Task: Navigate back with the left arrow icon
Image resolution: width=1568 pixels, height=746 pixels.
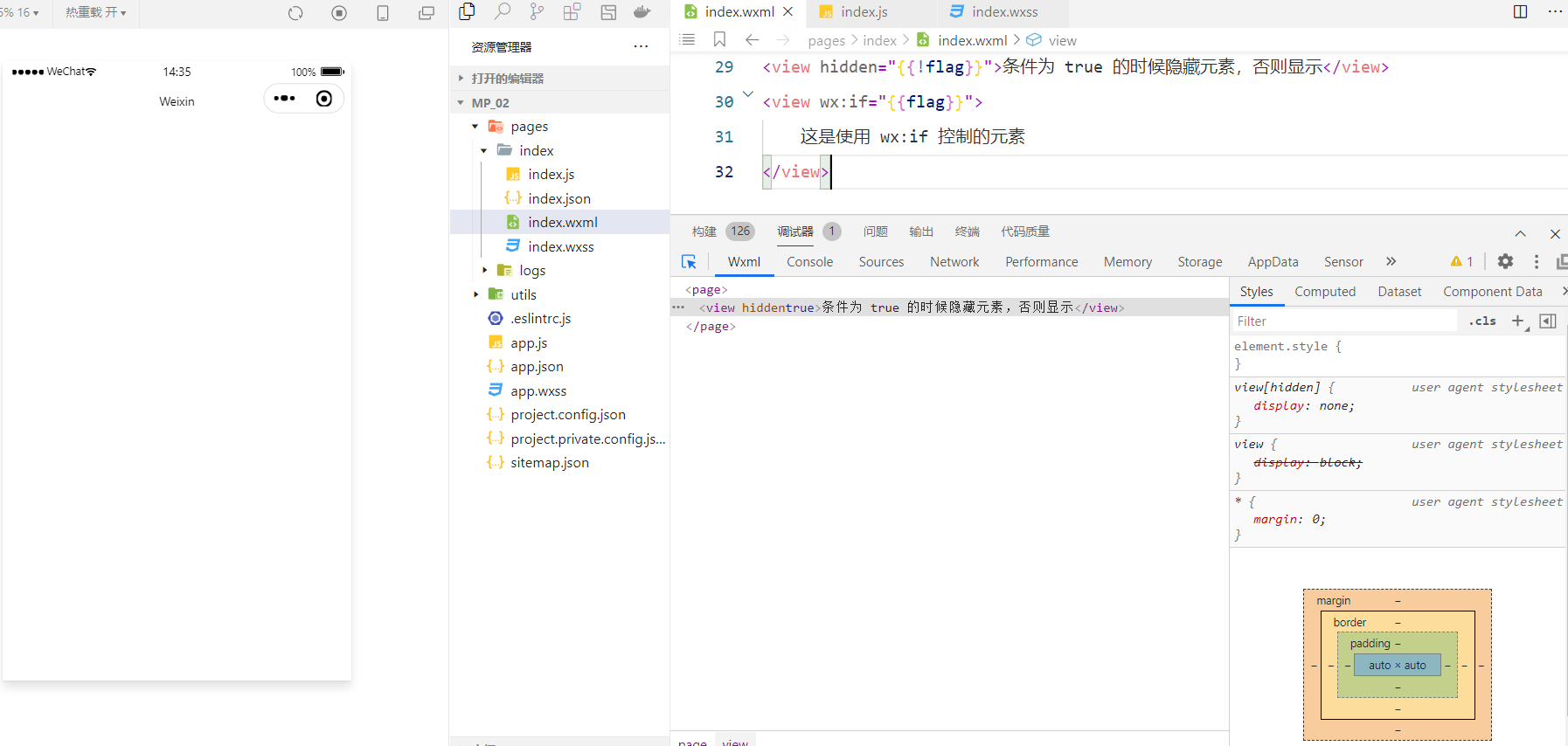Action: click(752, 39)
